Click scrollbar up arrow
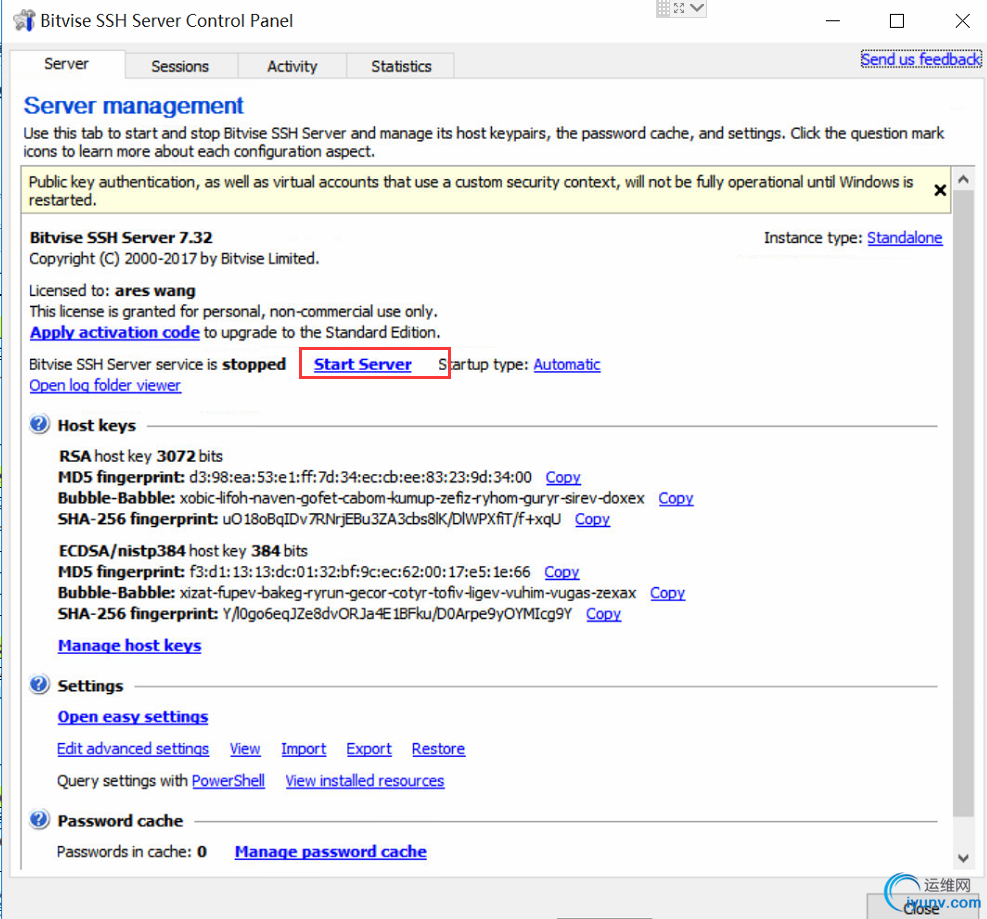The image size is (987, 919). point(963,179)
